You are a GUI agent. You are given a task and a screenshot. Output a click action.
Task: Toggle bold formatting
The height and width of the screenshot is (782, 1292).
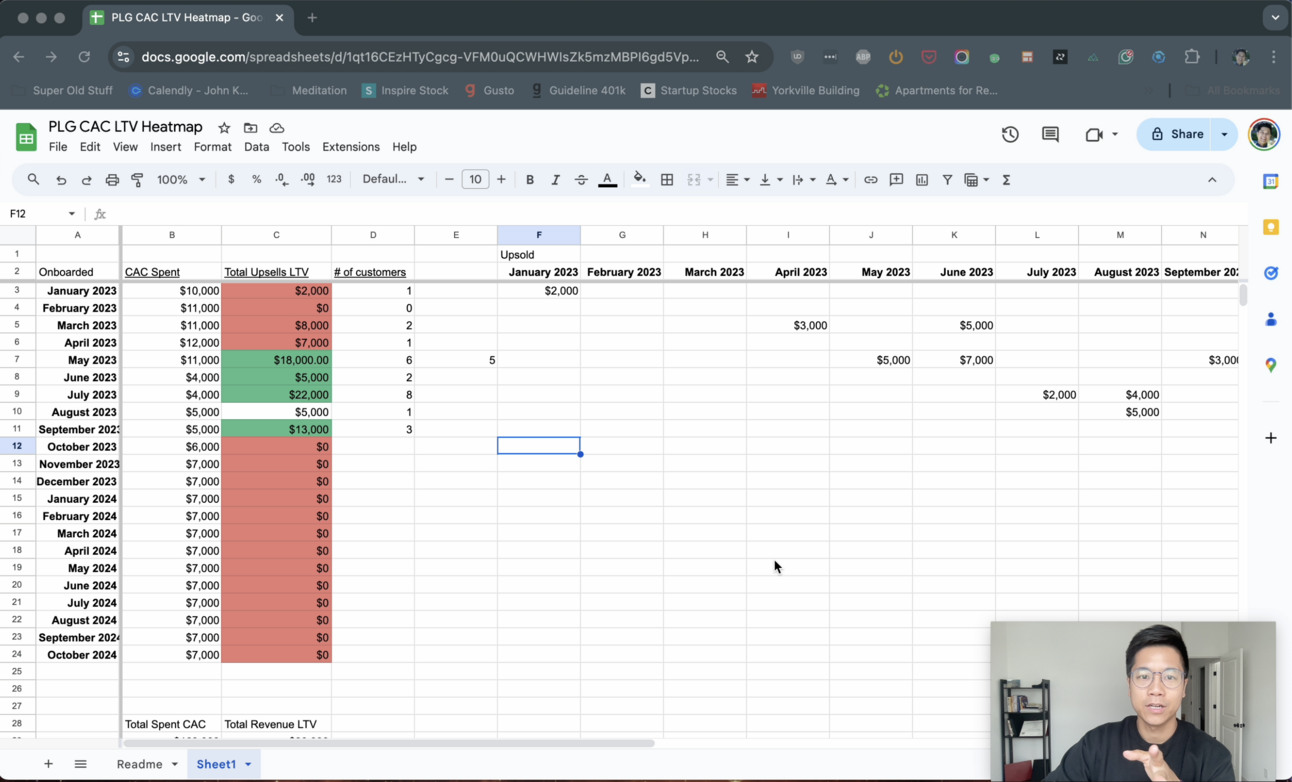click(530, 179)
